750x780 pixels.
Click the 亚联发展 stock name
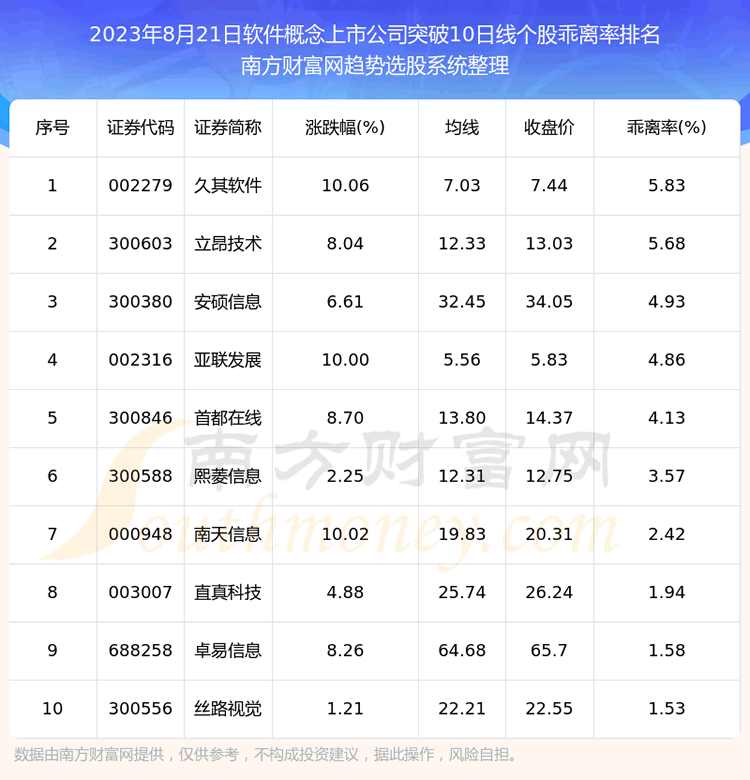(x=228, y=360)
